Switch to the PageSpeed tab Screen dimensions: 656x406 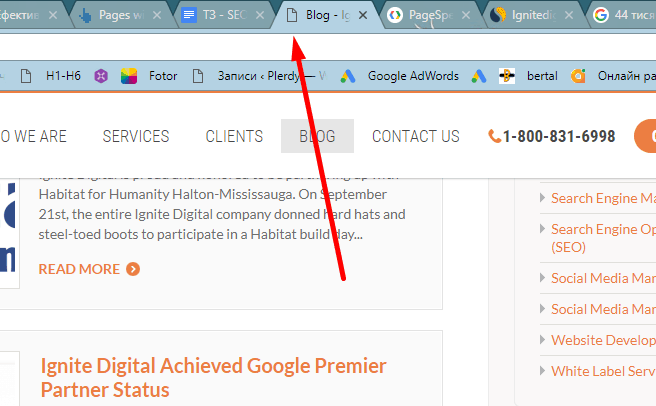[x=431, y=15]
